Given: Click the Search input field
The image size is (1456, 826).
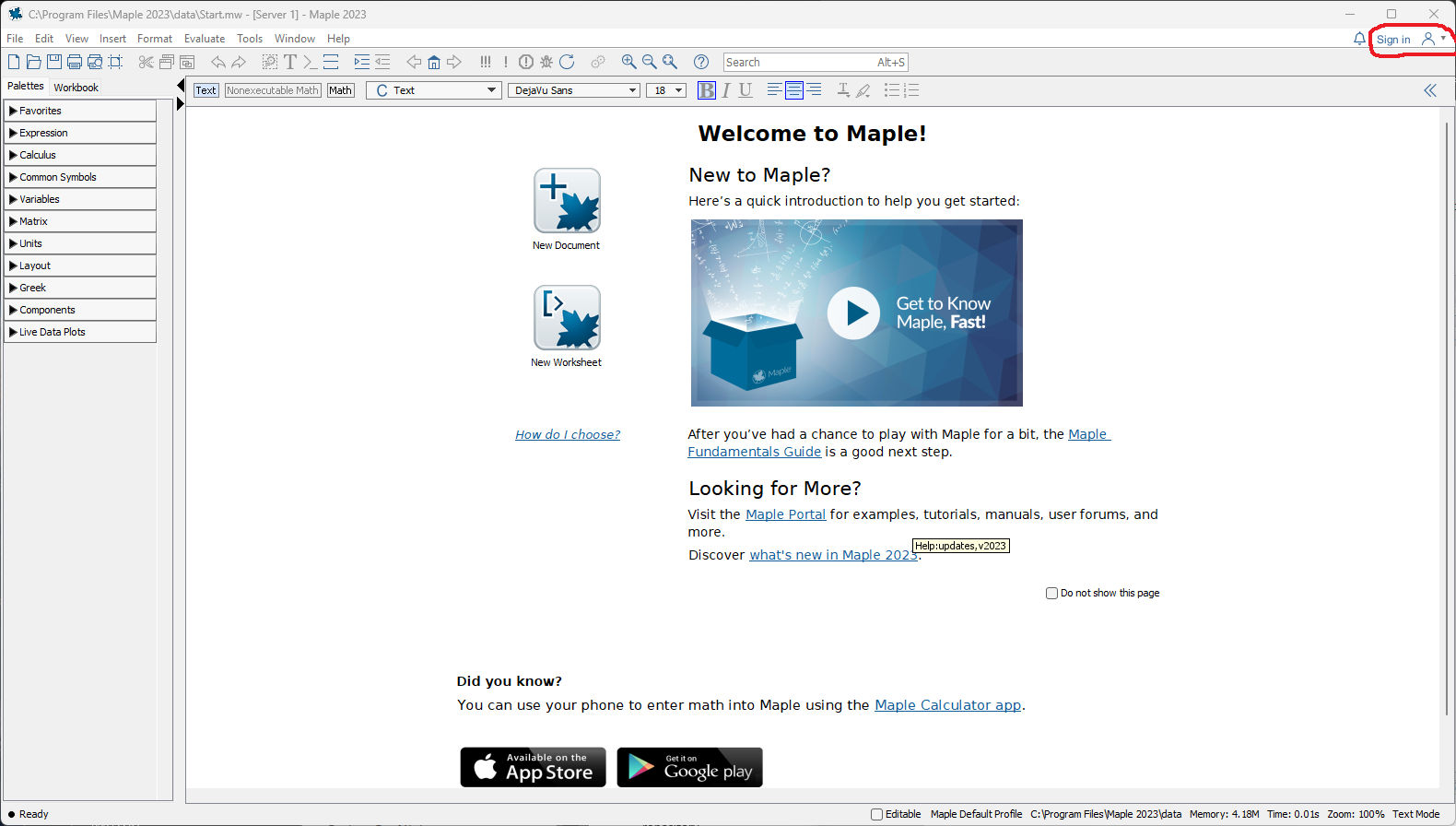Looking at the screenshot, I should click(x=816, y=62).
